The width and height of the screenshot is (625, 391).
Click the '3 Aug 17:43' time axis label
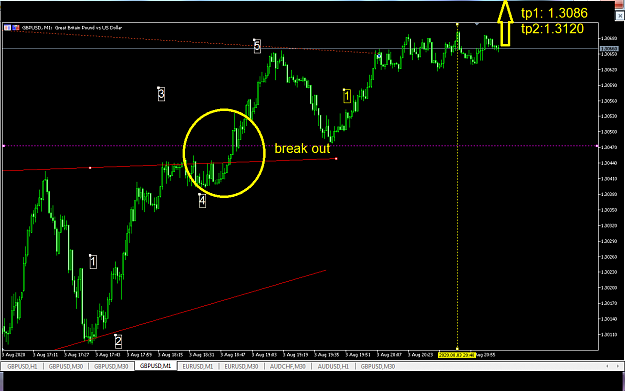tap(108, 355)
